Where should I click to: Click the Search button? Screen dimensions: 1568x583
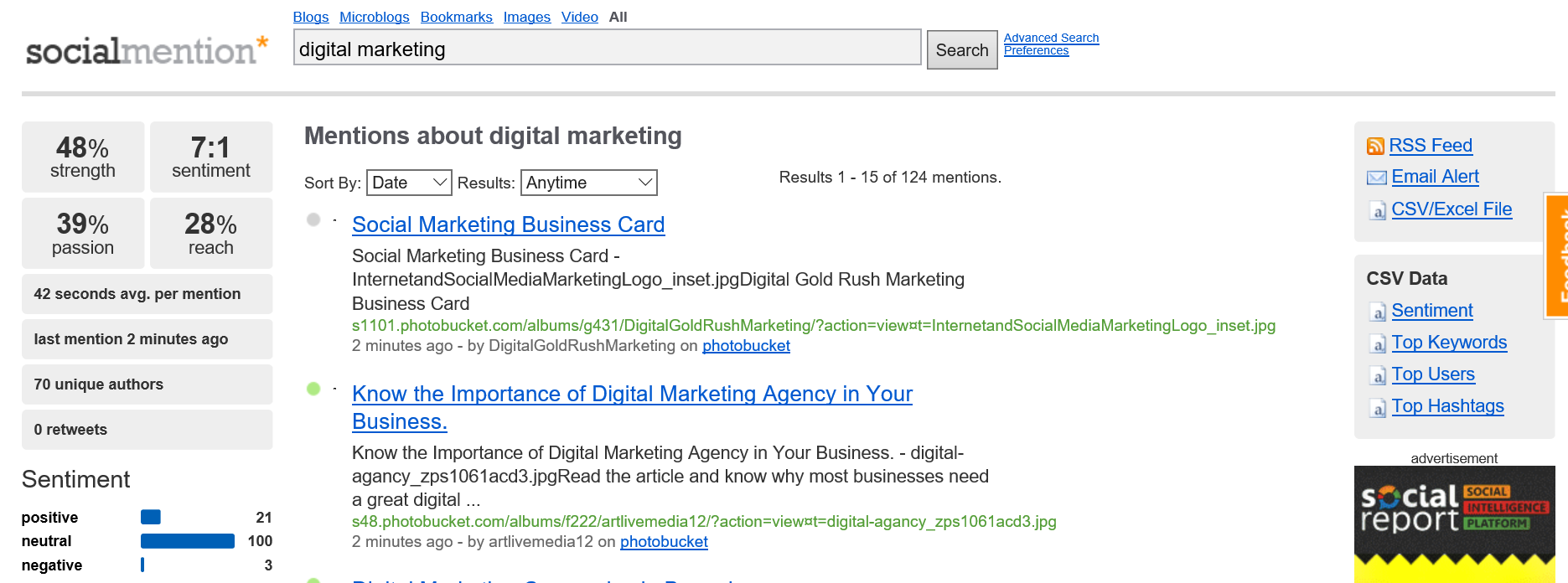pyautogui.click(x=962, y=50)
